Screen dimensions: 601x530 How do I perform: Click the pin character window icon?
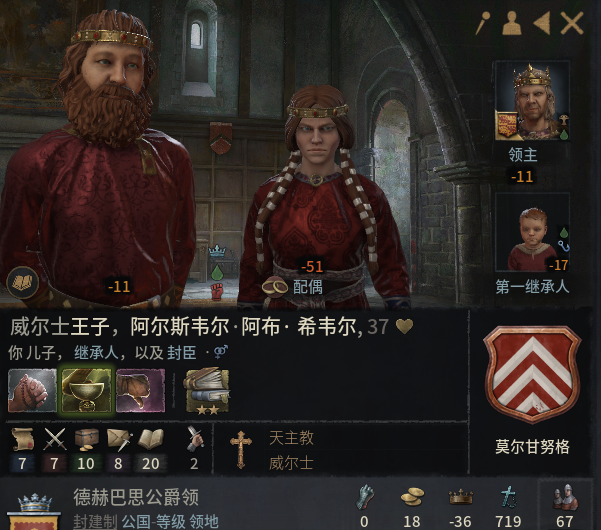(483, 23)
